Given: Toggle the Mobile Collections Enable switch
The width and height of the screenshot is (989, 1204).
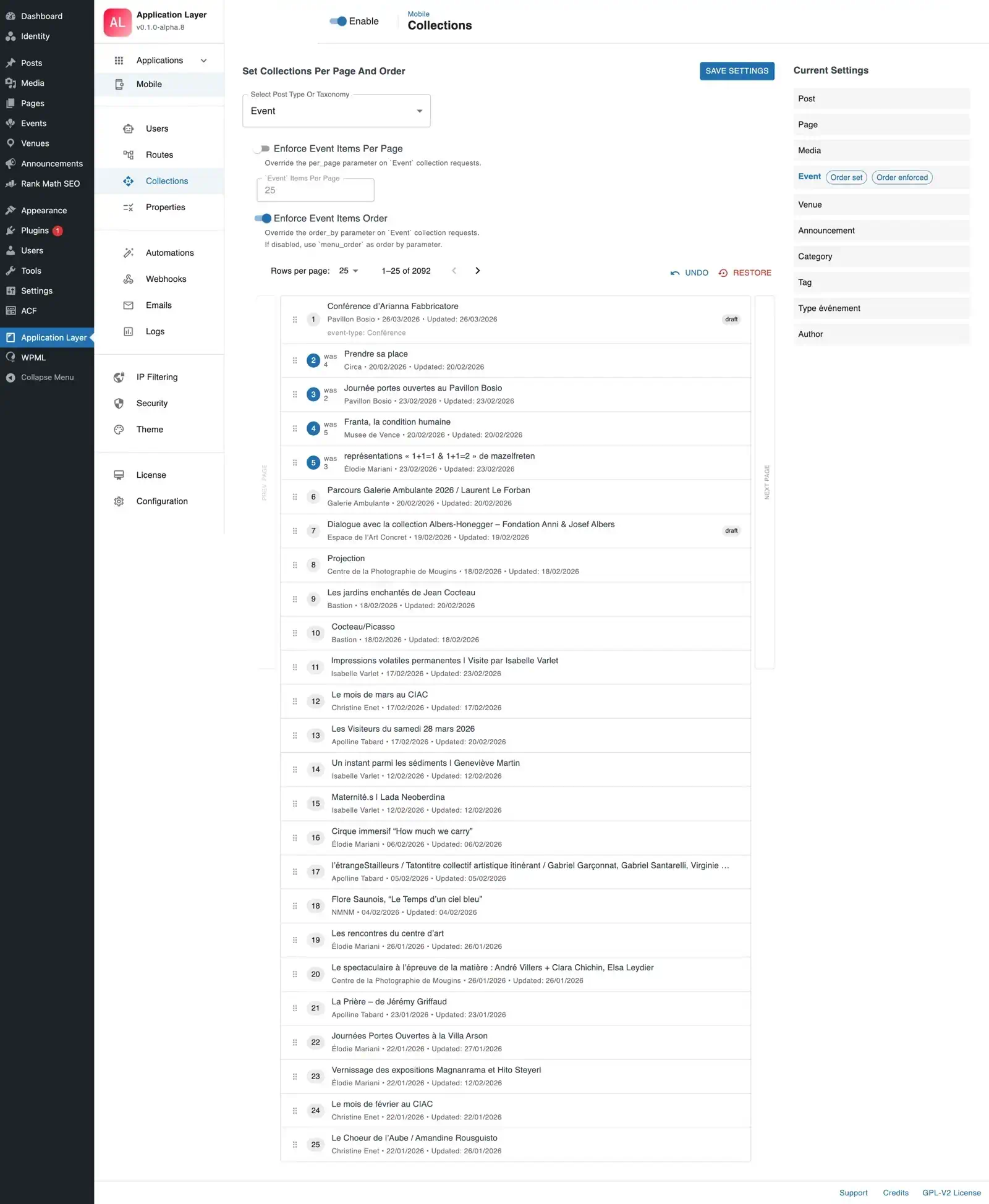Looking at the screenshot, I should tap(338, 21).
